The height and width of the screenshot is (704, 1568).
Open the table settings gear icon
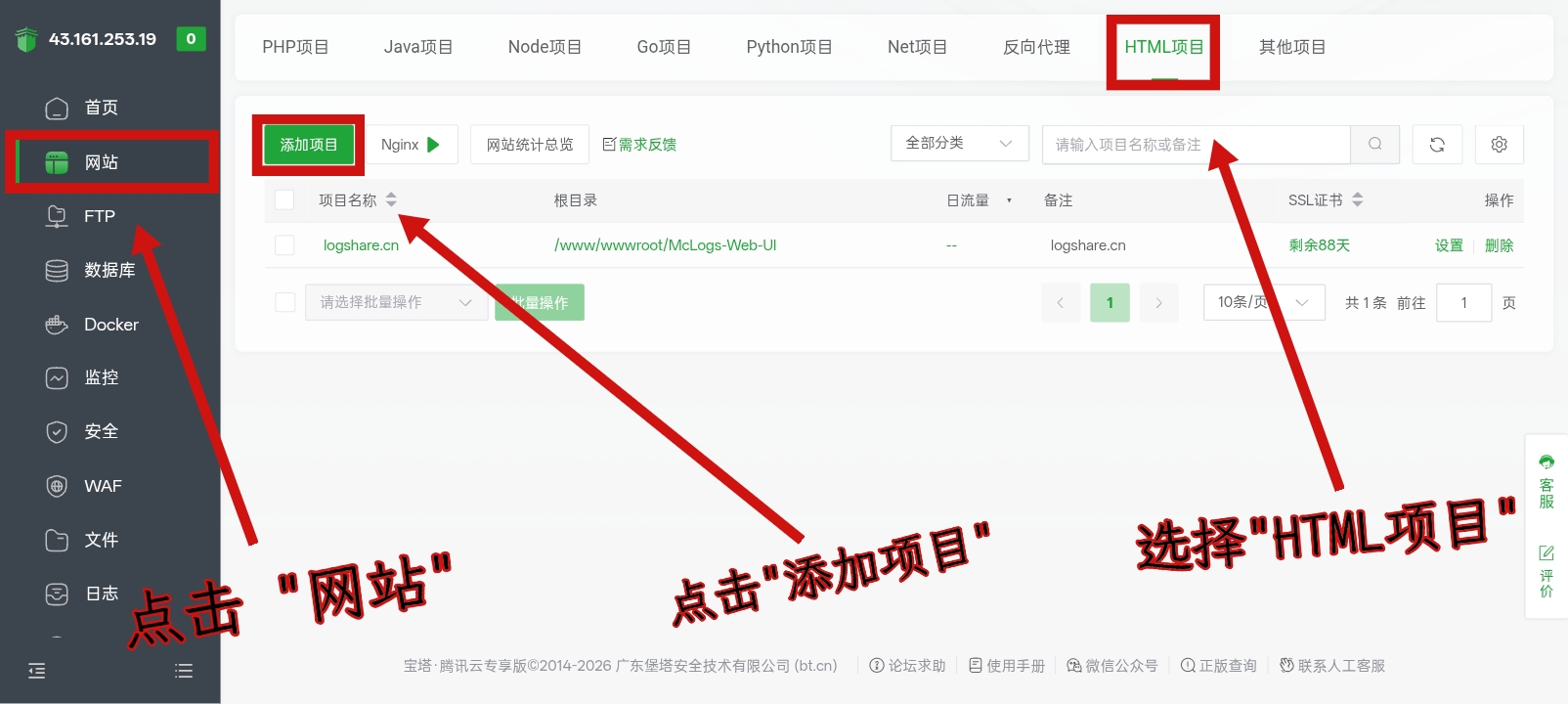[x=1499, y=145]
